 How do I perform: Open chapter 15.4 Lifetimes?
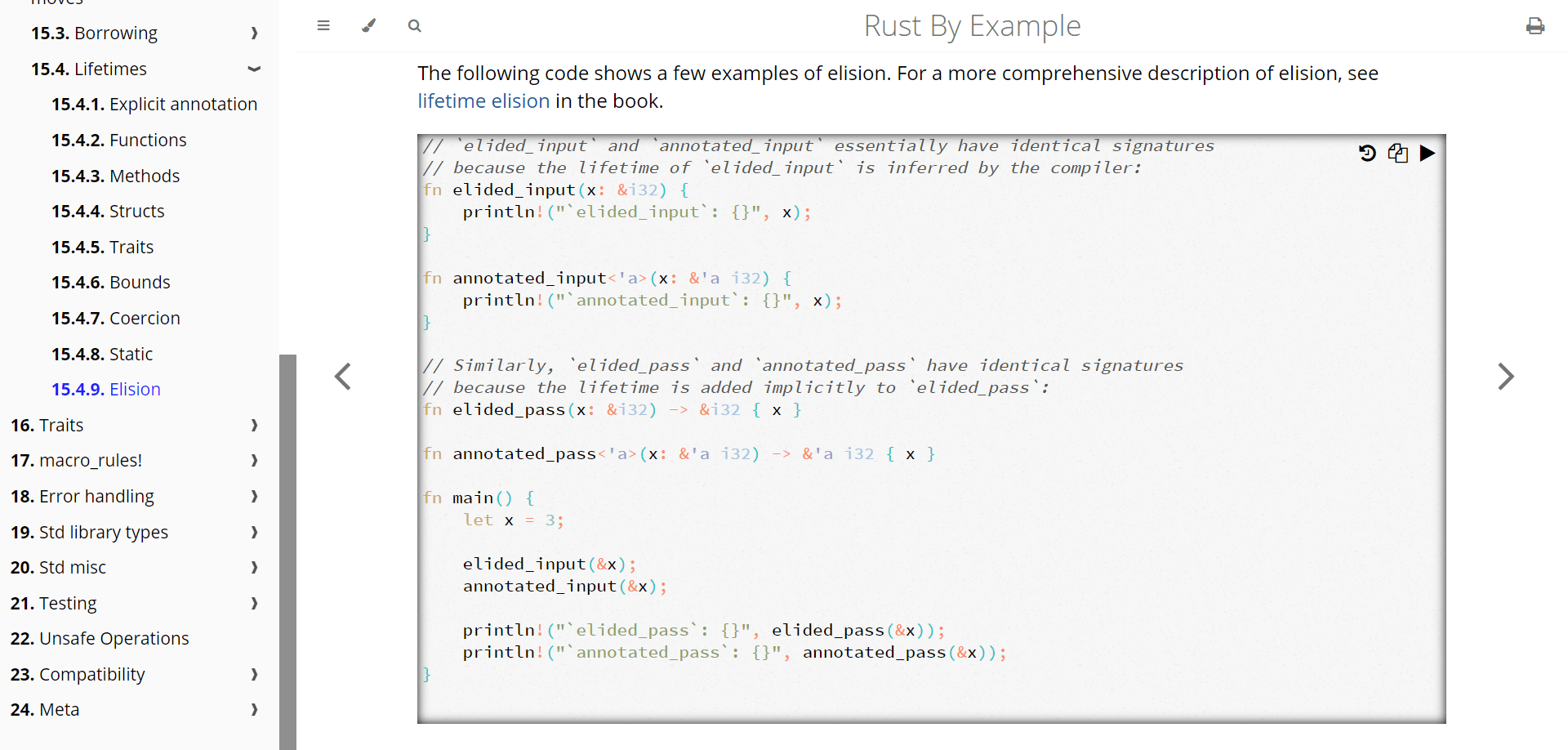[x=89, y=69]
